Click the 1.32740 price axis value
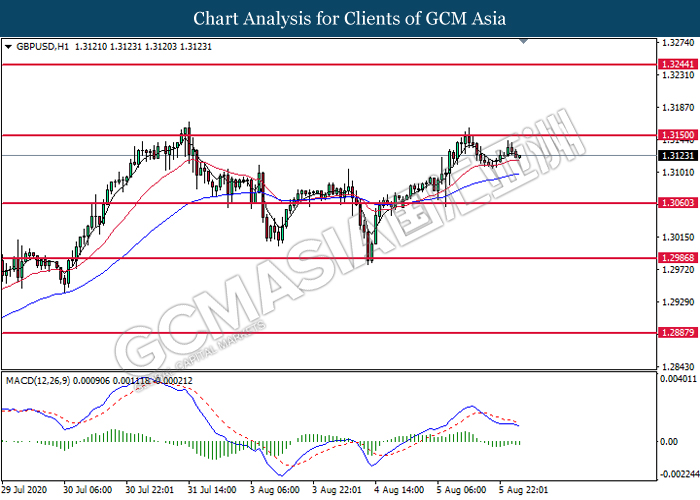 pos(678,43)
